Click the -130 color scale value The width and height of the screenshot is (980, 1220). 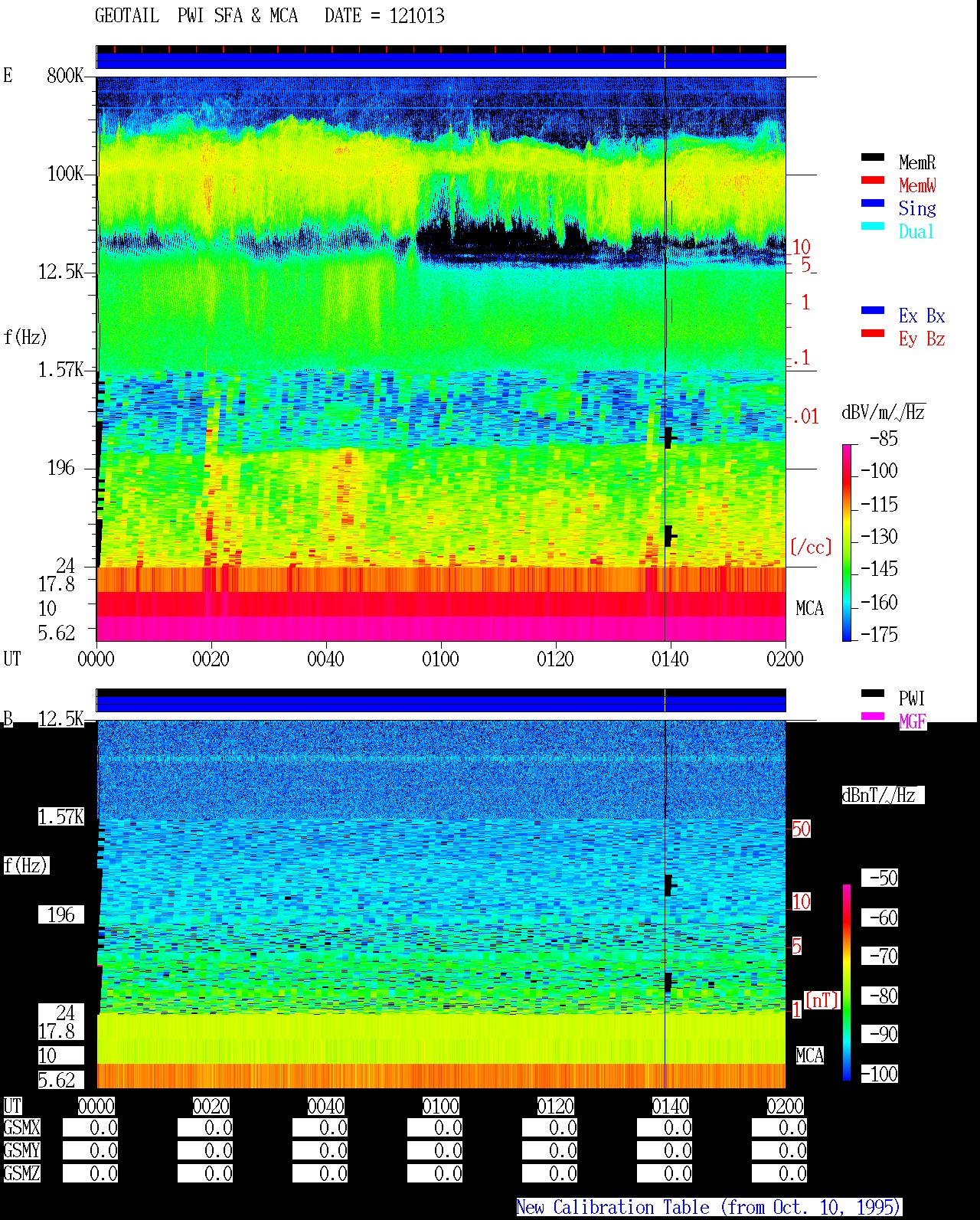(879, 536)
